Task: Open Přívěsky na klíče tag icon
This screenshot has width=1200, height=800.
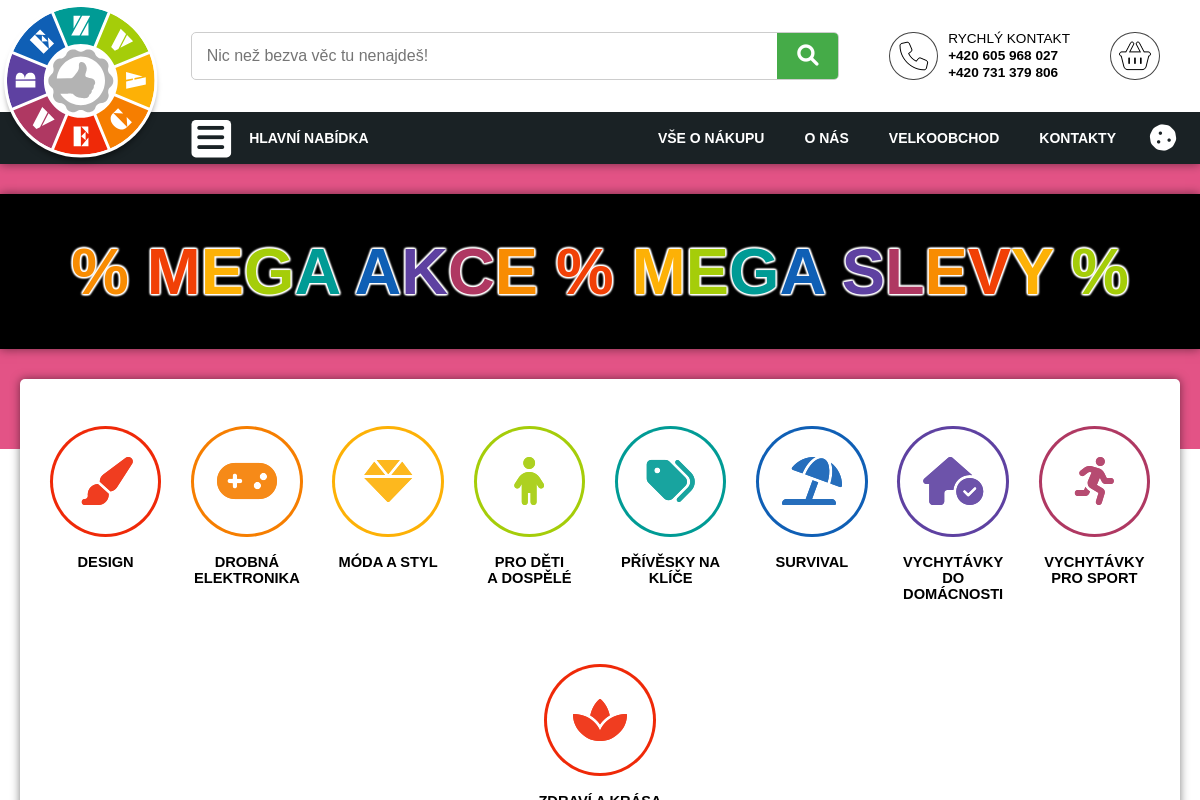Action: point(670,481)
